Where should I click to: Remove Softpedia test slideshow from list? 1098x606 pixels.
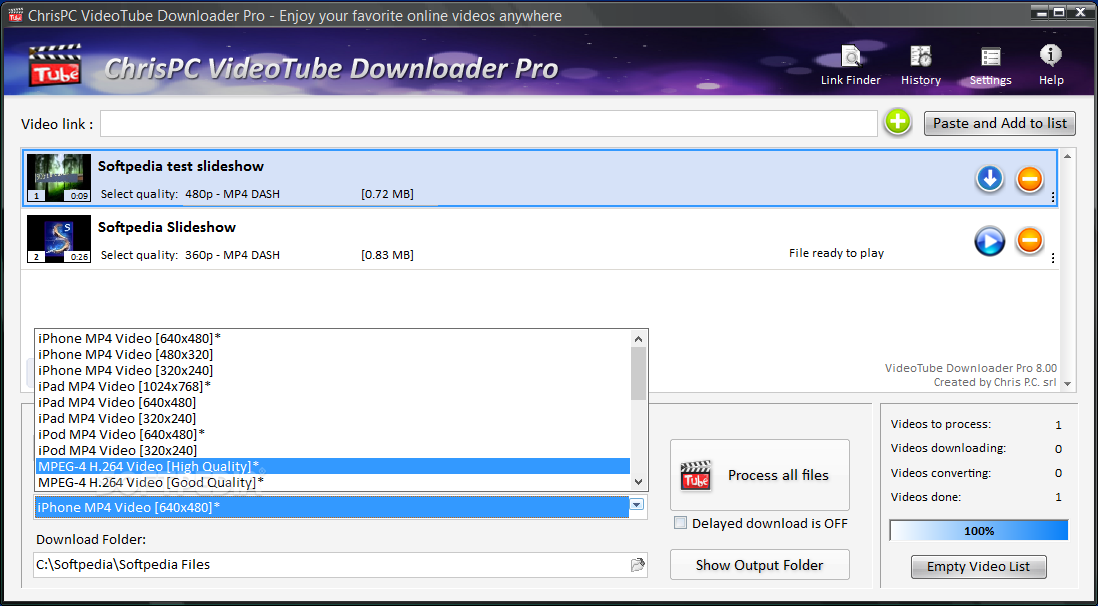[1029, 179]
